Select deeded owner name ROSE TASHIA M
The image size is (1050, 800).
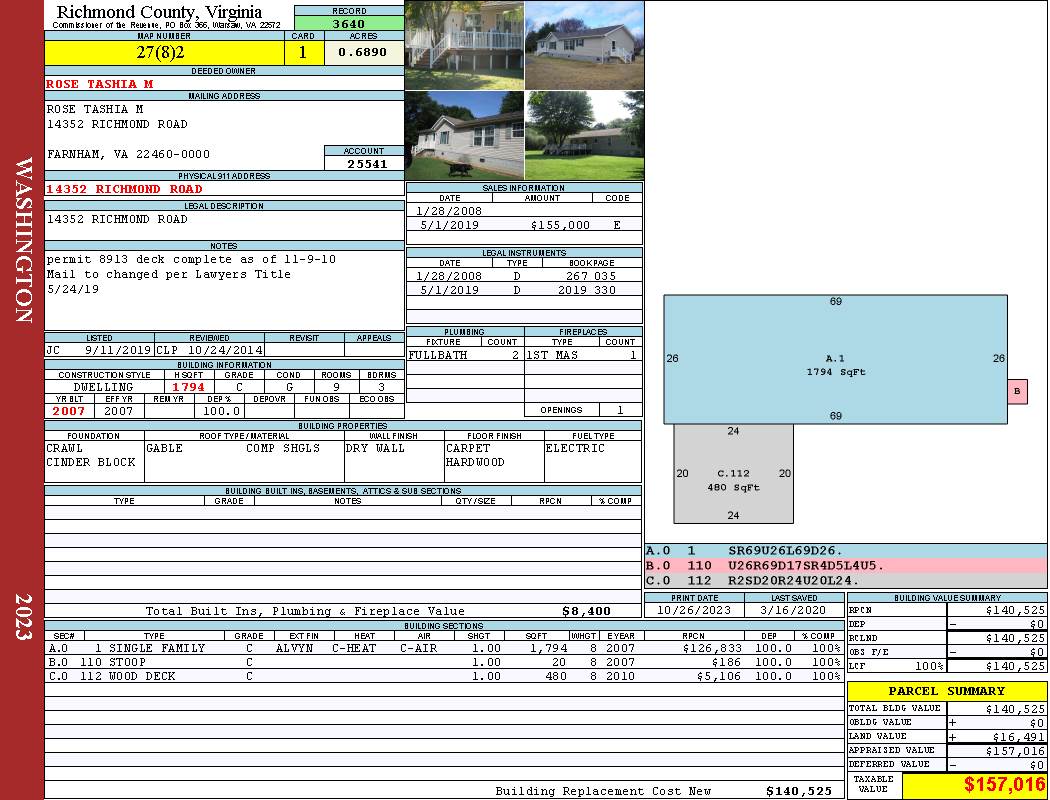click(100, 84)
